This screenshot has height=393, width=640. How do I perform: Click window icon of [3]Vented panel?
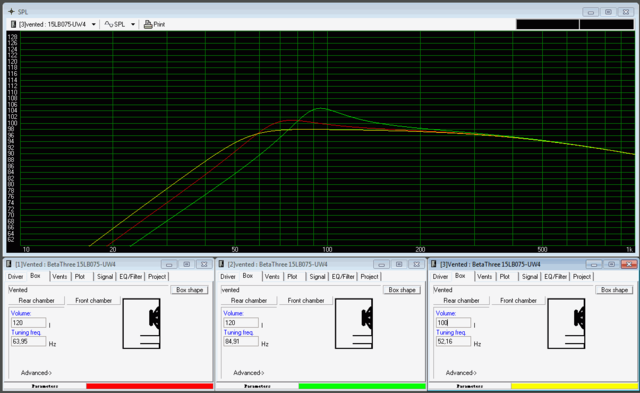(433, 264)
